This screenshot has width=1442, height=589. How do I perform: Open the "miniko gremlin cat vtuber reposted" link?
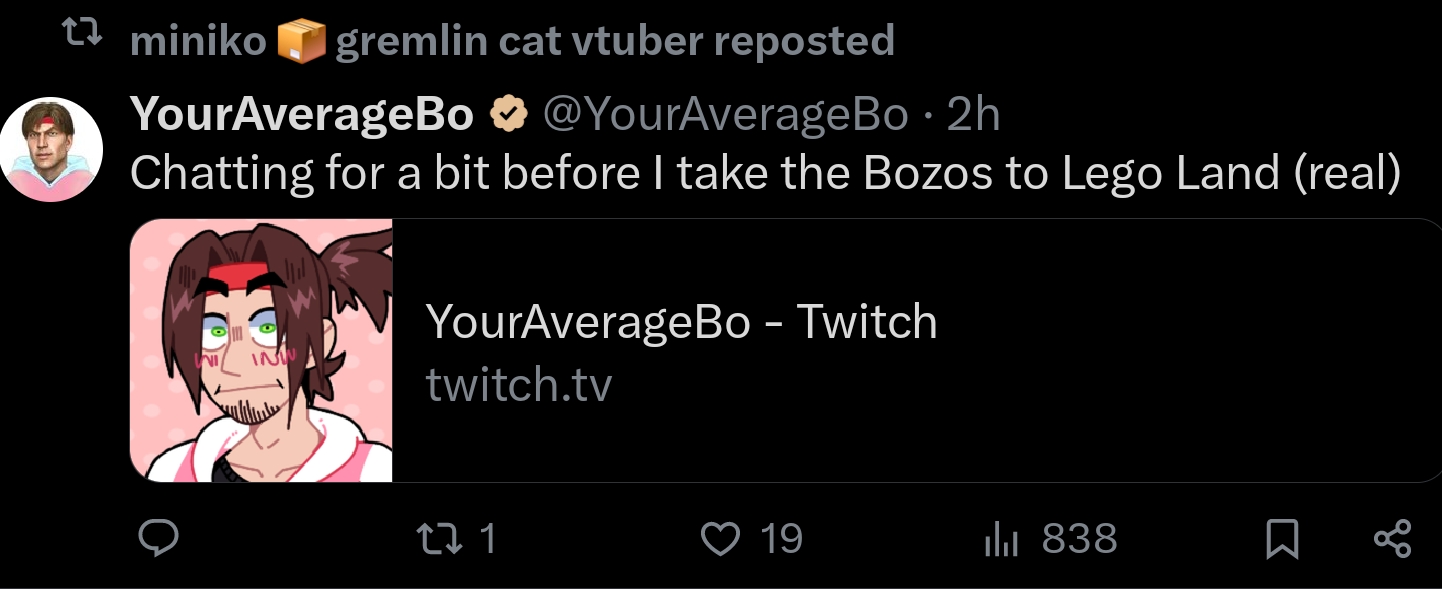[x=512, y=41]
